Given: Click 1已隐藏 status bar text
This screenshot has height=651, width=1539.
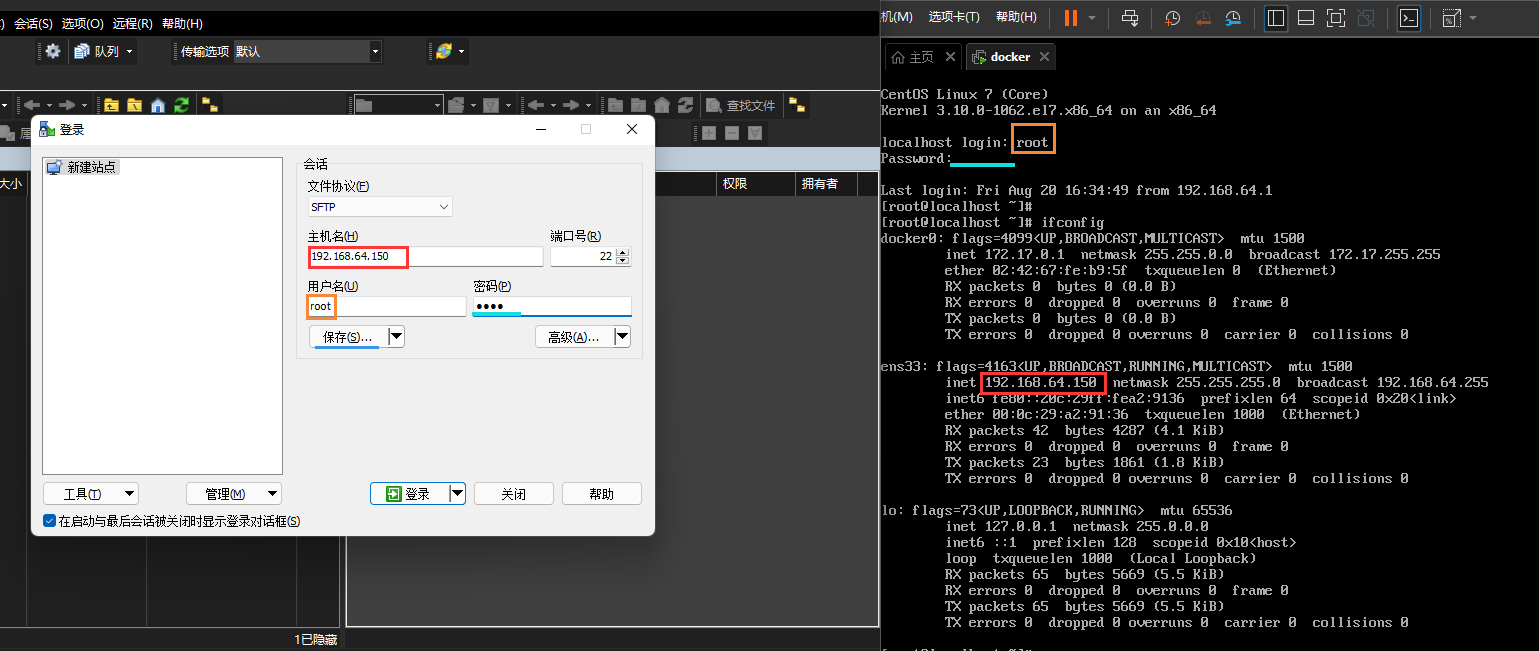Looking at the screenshot, I should tap(316, 639).
